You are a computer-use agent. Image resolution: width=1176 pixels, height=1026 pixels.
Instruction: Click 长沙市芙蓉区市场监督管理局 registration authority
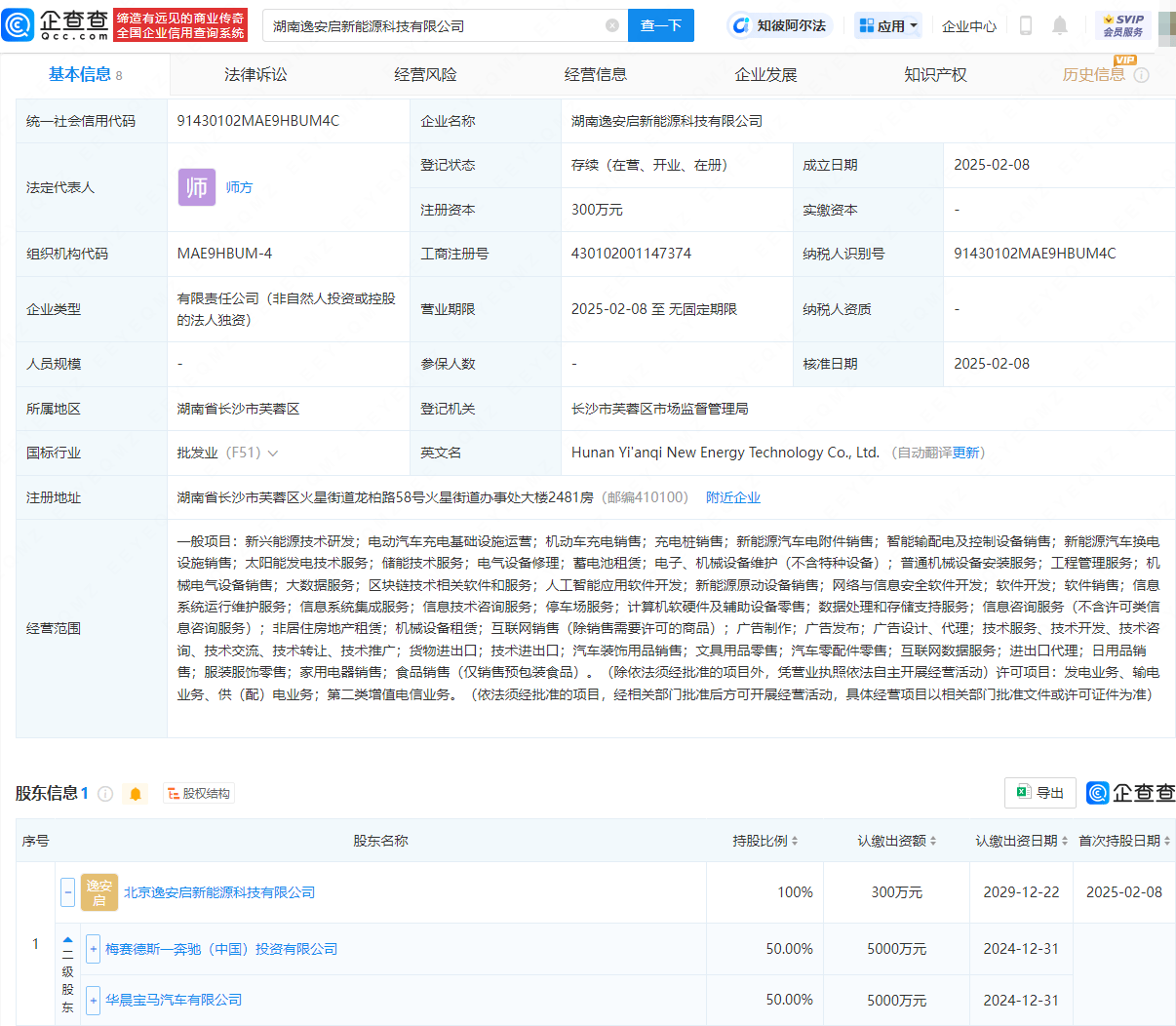pos(660,409)
